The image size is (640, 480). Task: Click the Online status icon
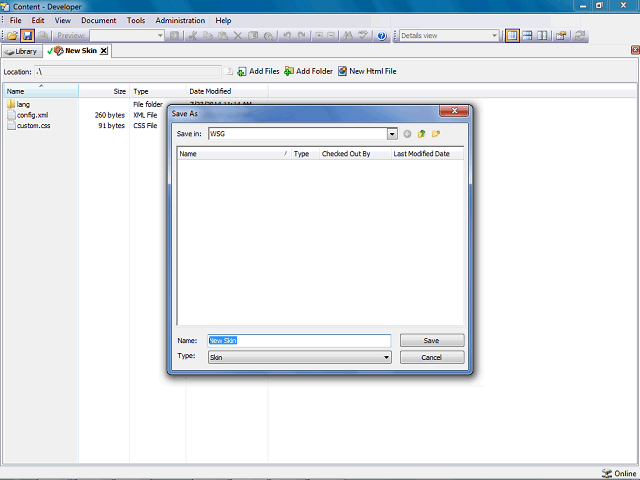(607, 473)
